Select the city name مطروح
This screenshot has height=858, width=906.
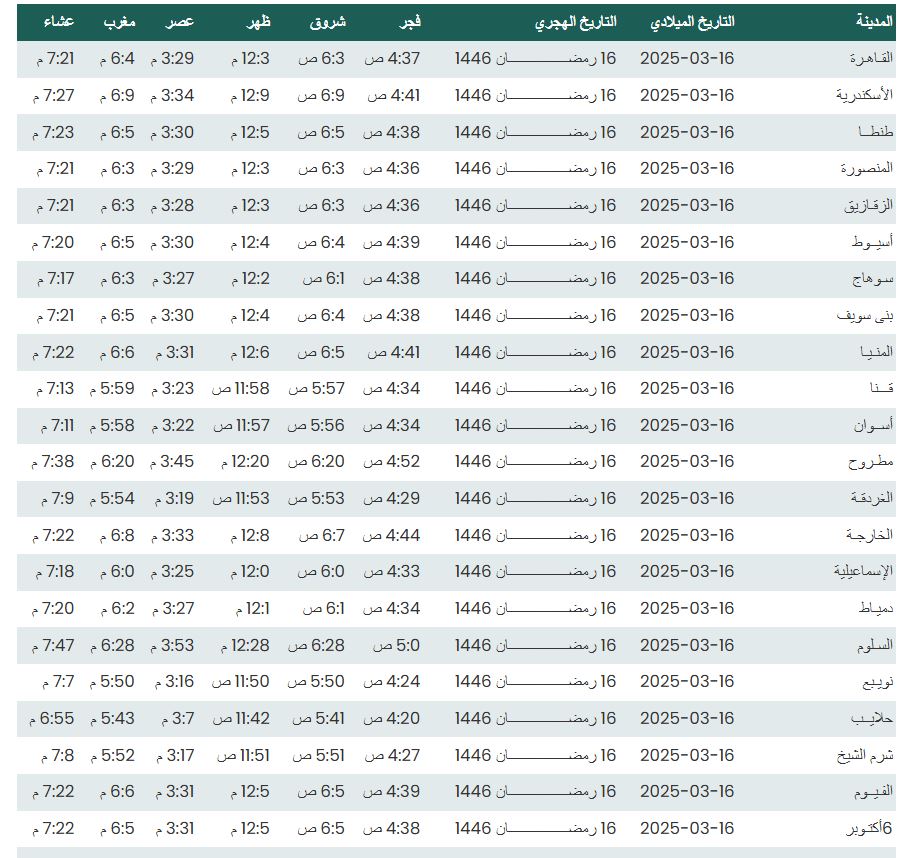pyautogui.click(x=870, y=462)
